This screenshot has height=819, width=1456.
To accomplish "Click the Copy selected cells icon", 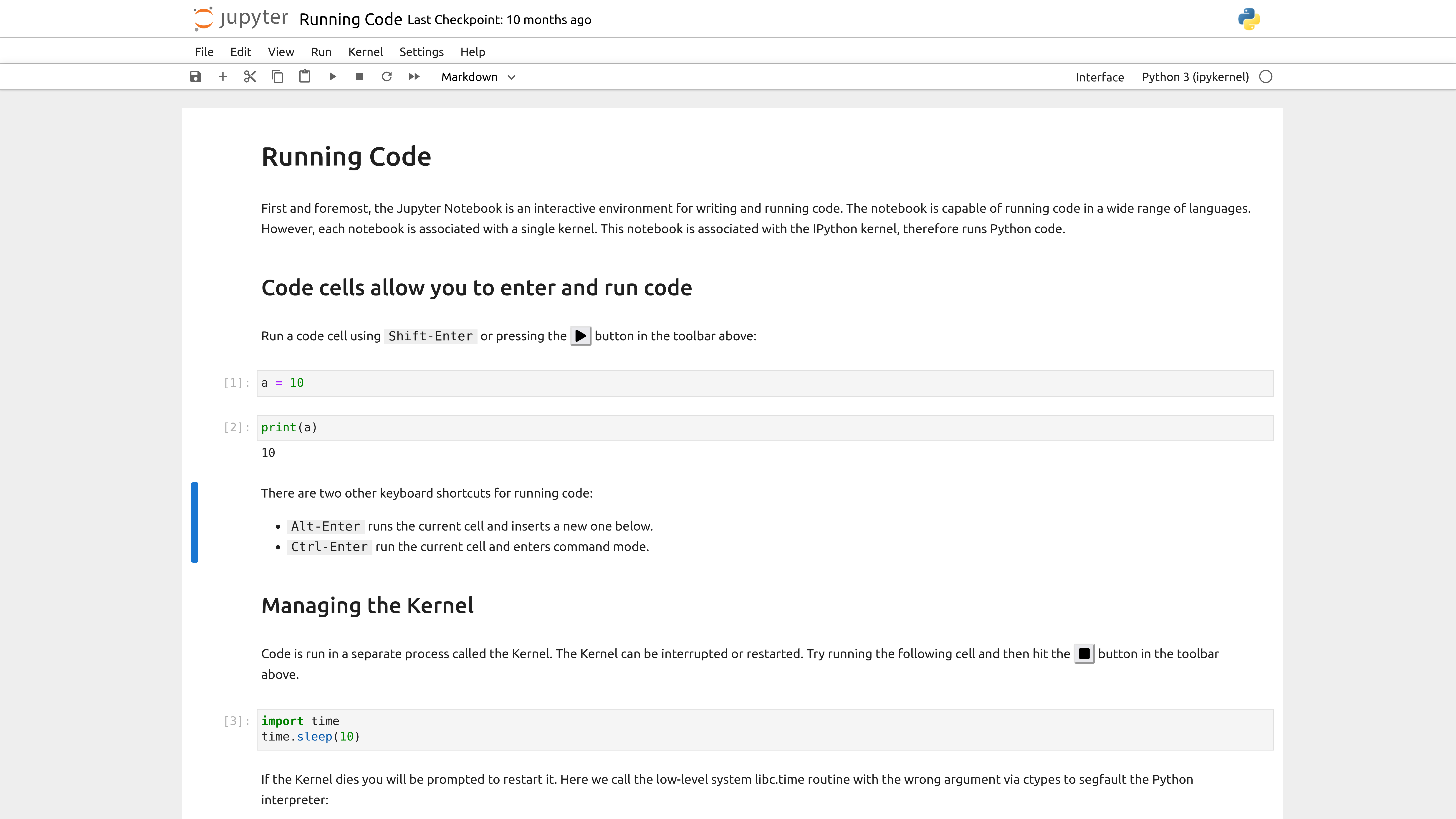I will tap(277, 77).
